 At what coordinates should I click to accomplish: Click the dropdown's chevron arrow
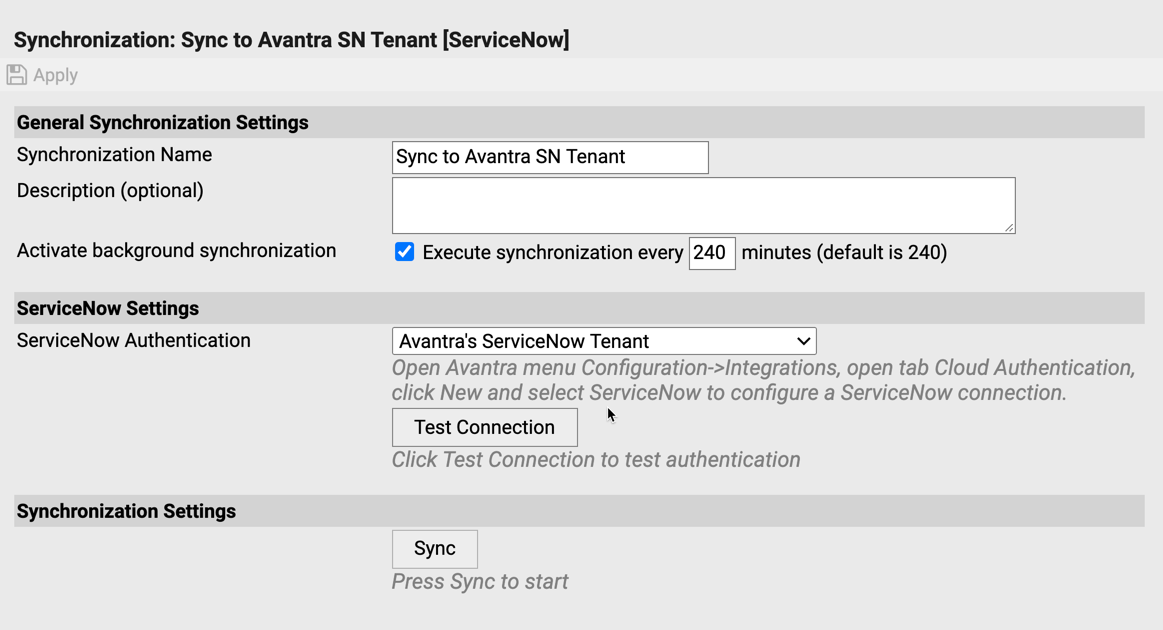[x=803, y=341]
